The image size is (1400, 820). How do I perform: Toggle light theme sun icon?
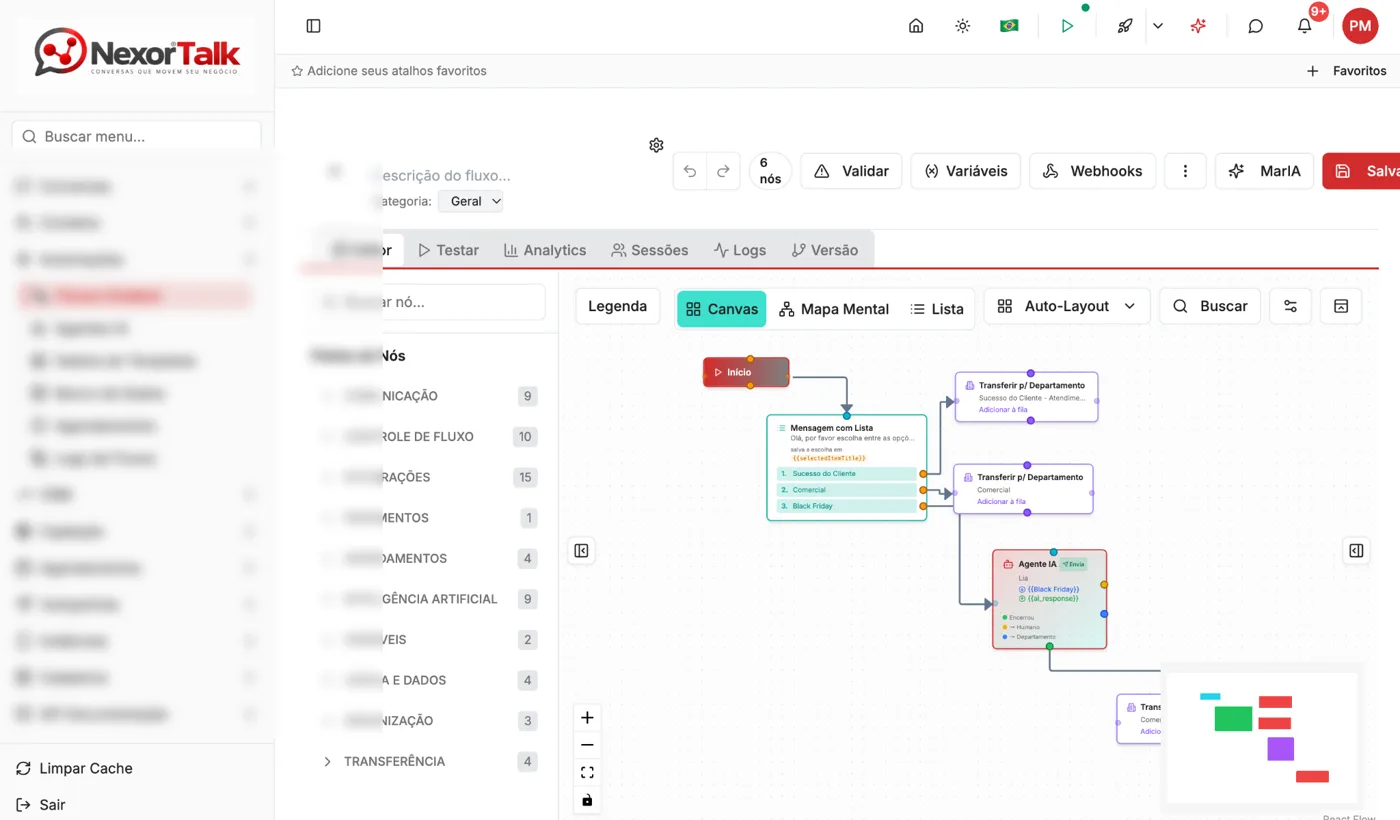(x=963, y=26)
